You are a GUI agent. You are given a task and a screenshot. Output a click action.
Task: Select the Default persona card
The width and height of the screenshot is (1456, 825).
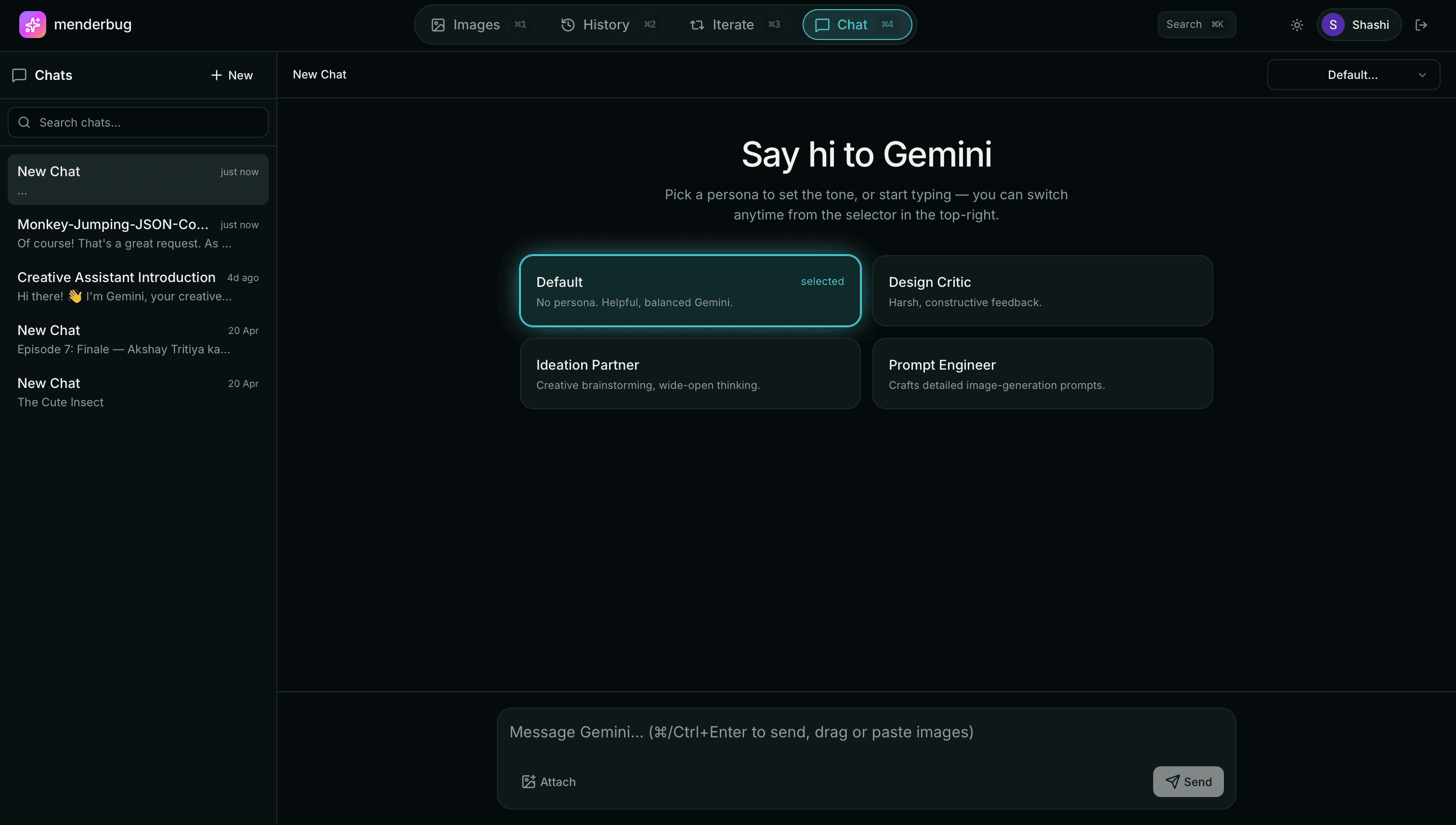click(x=690, y=291)
